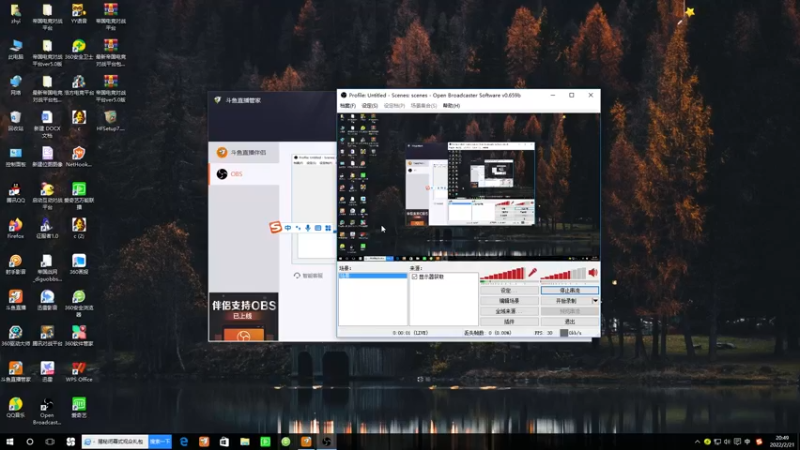The width and height of the screenshot is (800, 450).
Task: Open Microsoft Edge from taskbar
Action: [x=184, y=441]
